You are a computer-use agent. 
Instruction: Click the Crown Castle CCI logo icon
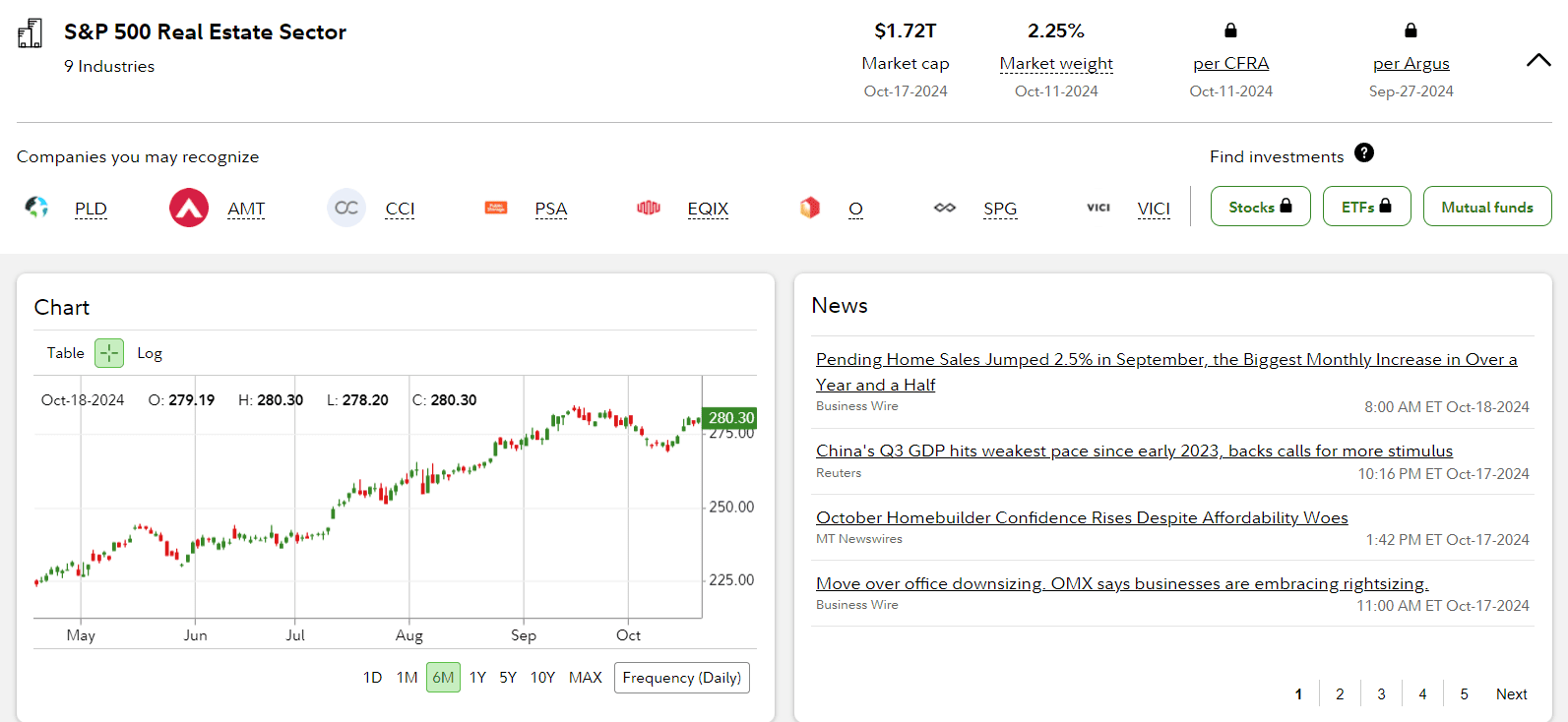point(346,208)
